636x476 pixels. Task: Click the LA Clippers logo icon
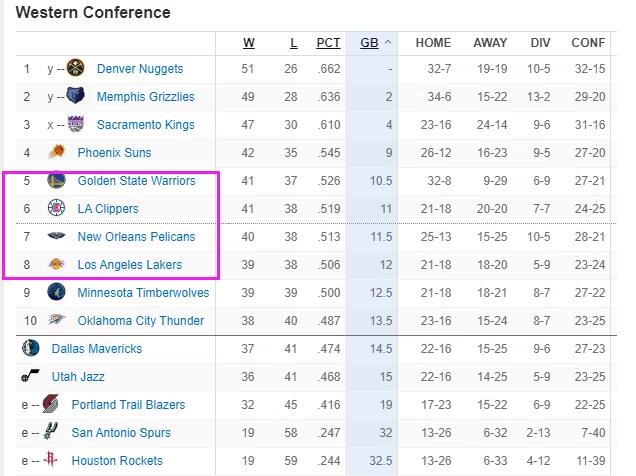click(56, 209)
